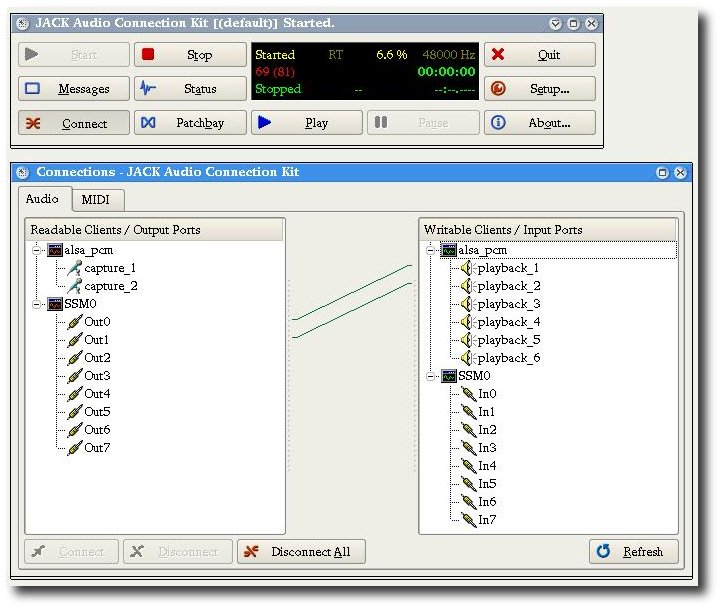The image size is (721, 609).
Task: Select the capture_2 microphone icon
Action: click(x=74, y=286)
